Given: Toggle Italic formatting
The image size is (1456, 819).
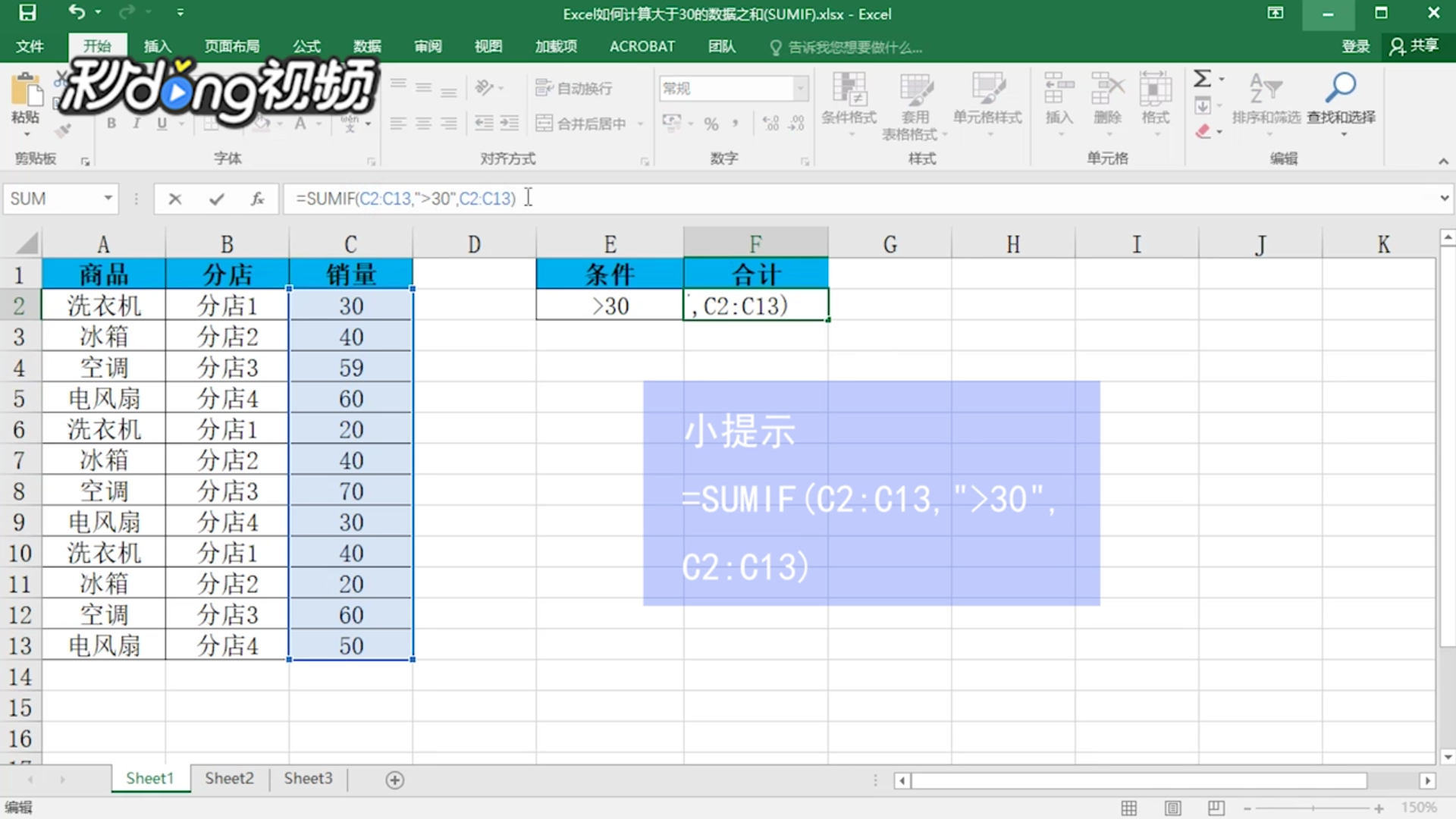Looking at the screenshot, I should point(136,123).
